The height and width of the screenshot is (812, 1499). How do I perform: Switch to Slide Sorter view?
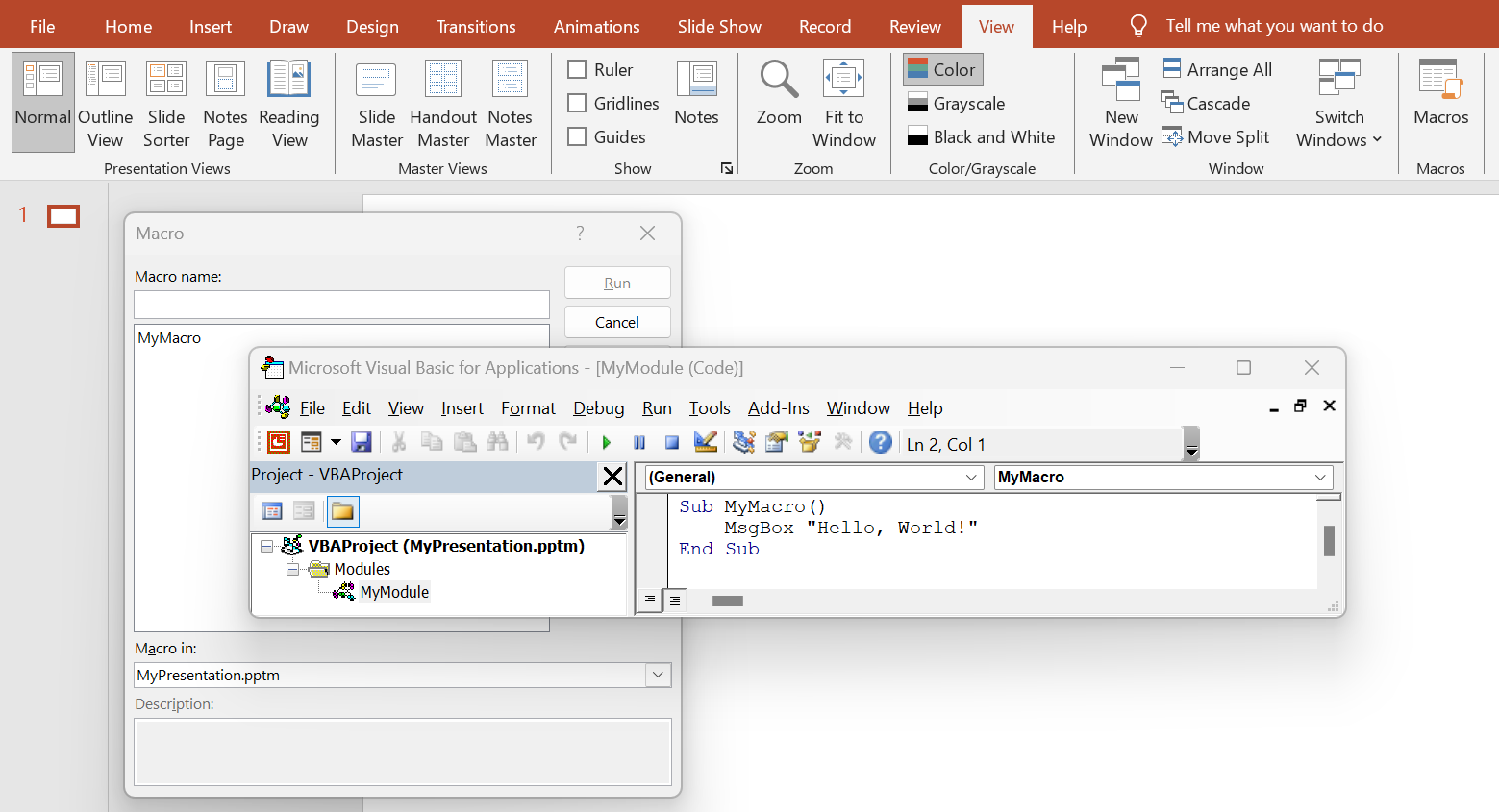[x=166, y=103]
